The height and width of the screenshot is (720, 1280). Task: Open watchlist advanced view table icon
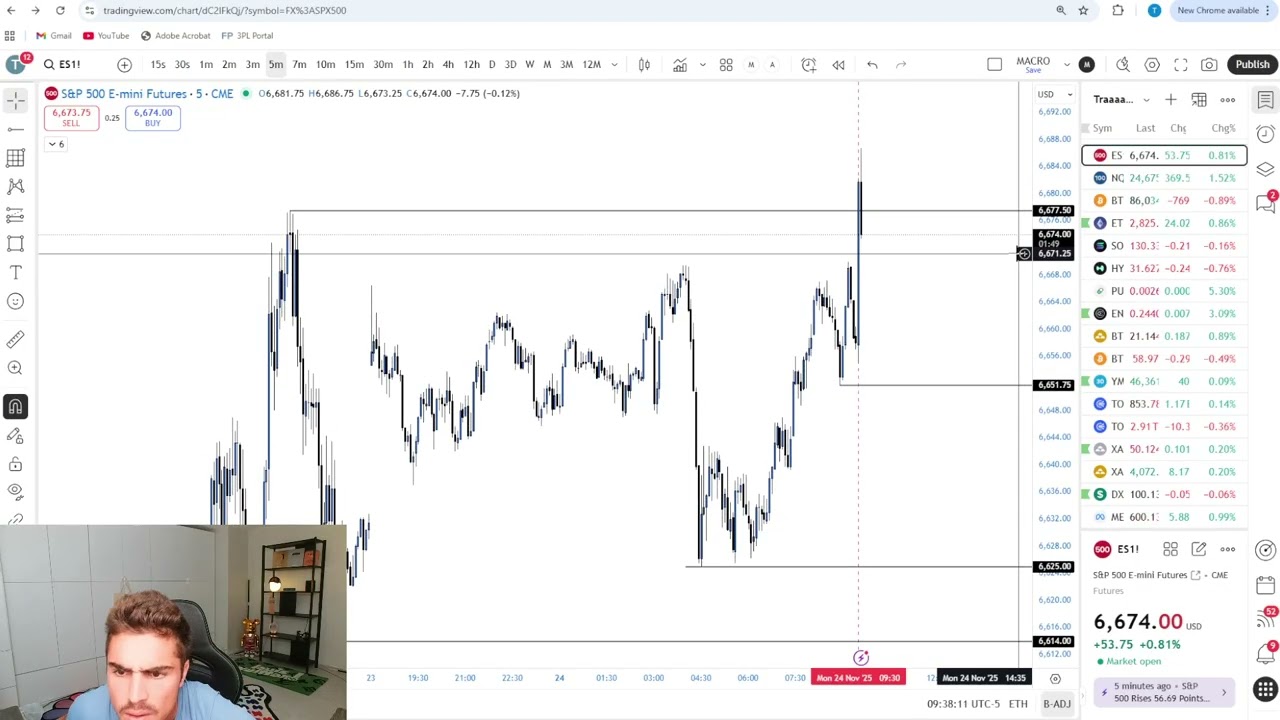click(1199, 99)
